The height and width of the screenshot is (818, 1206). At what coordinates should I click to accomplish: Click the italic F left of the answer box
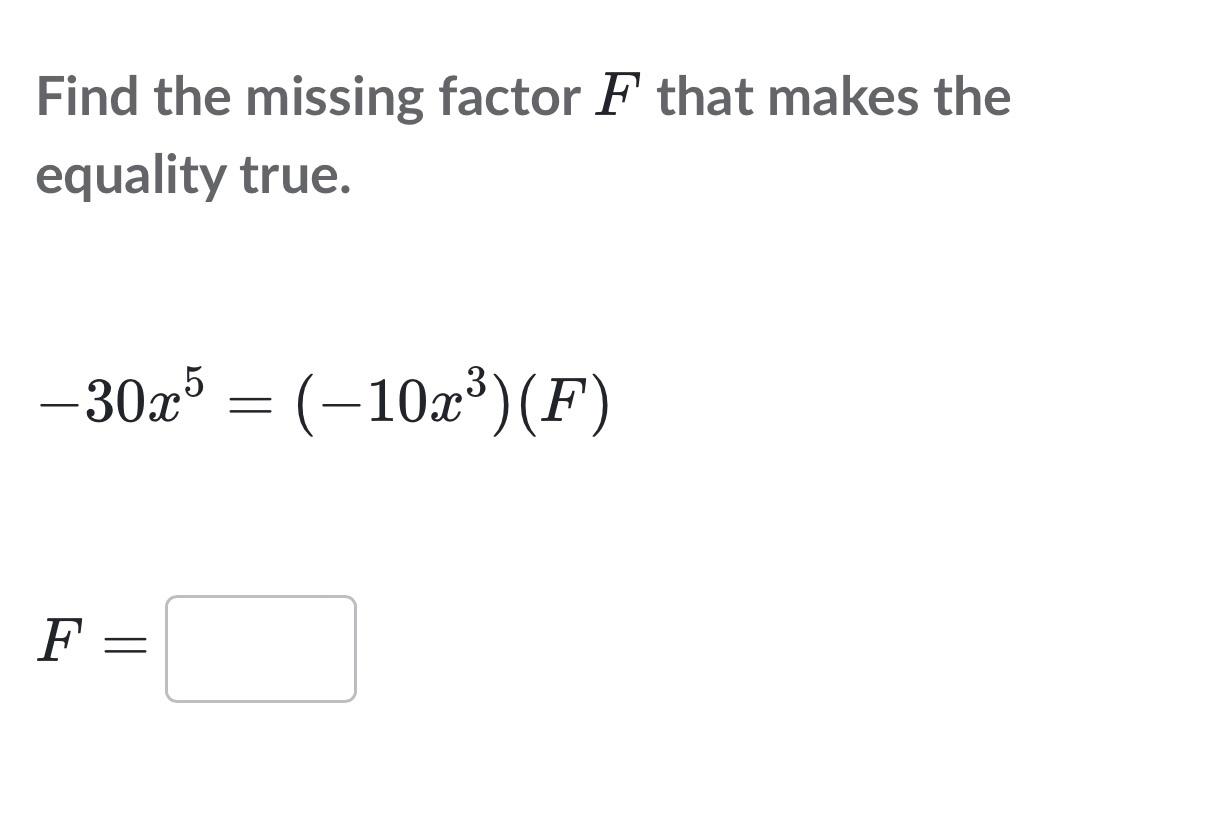click(x=56, y=642)
